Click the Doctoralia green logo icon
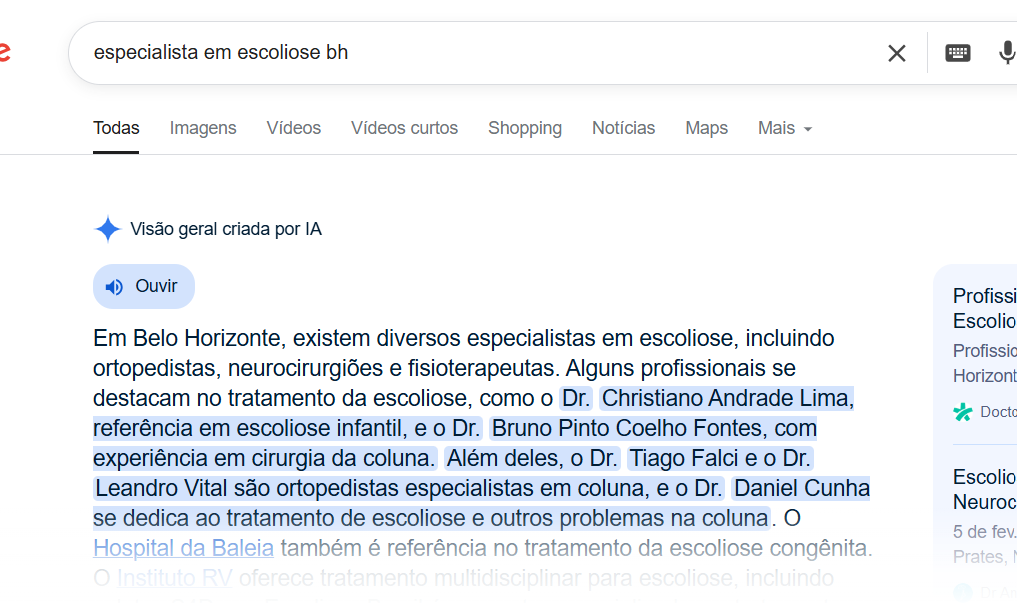 [963, 412]
